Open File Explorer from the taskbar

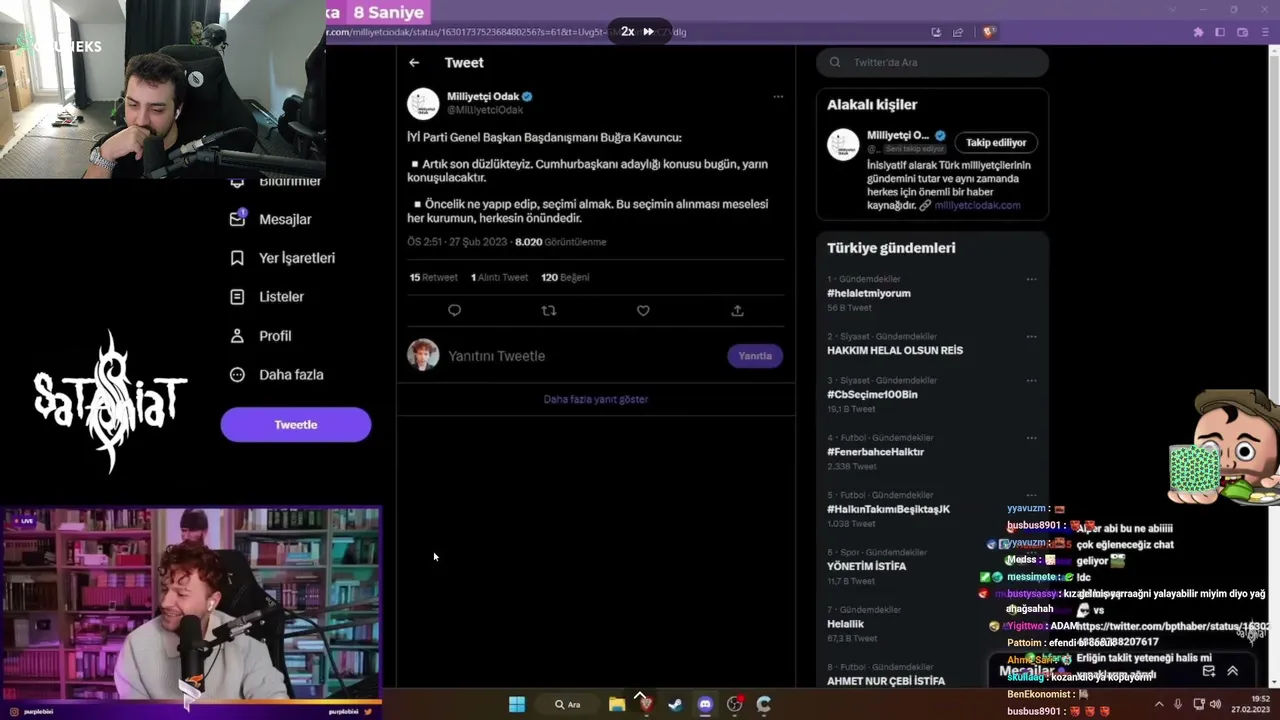pyautogui.click(x=617, y=704)
